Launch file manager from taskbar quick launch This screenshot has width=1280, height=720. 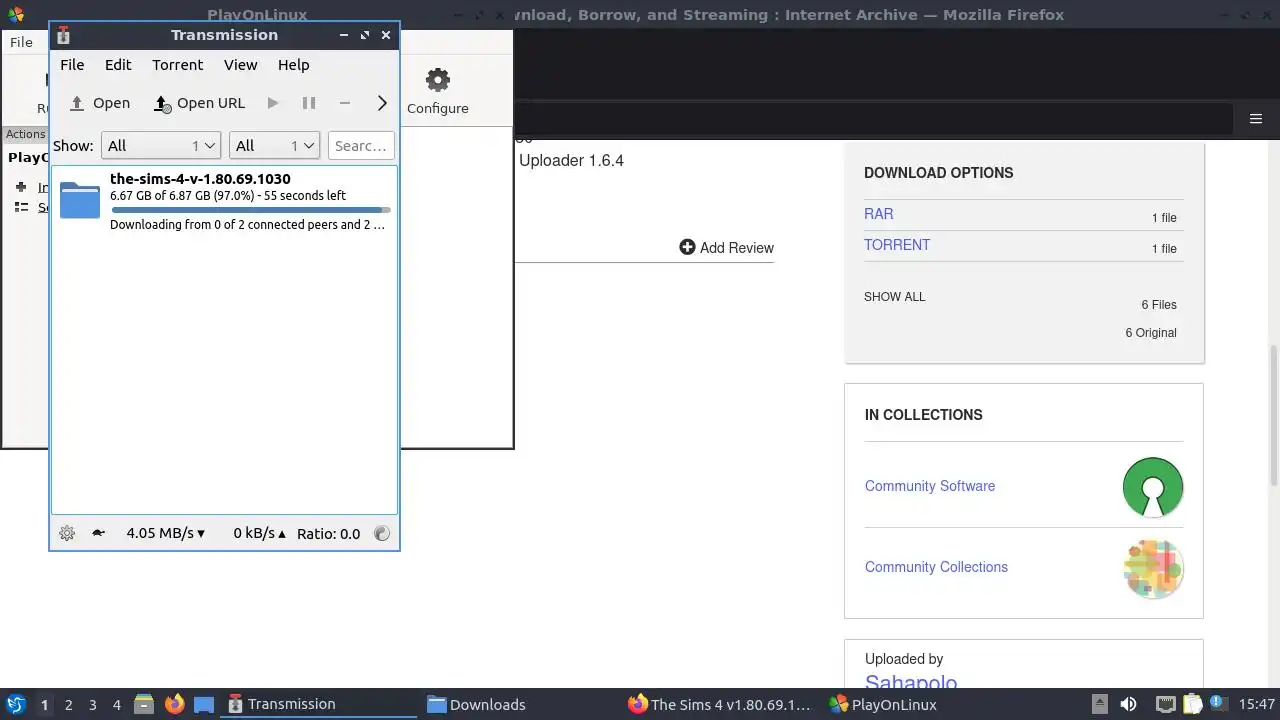click(x=144, y=705)
